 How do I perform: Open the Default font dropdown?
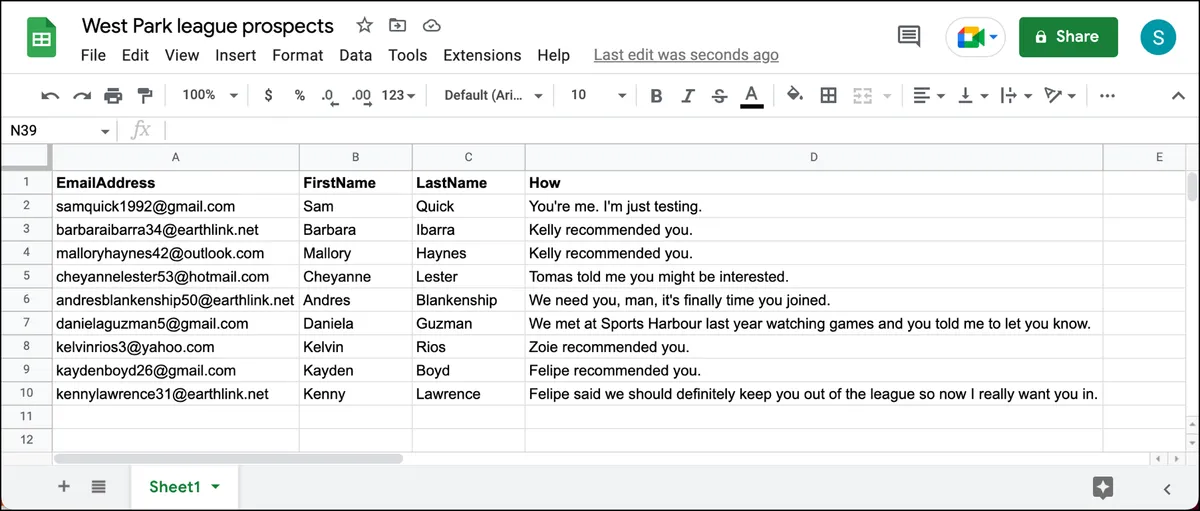point(493,95)
